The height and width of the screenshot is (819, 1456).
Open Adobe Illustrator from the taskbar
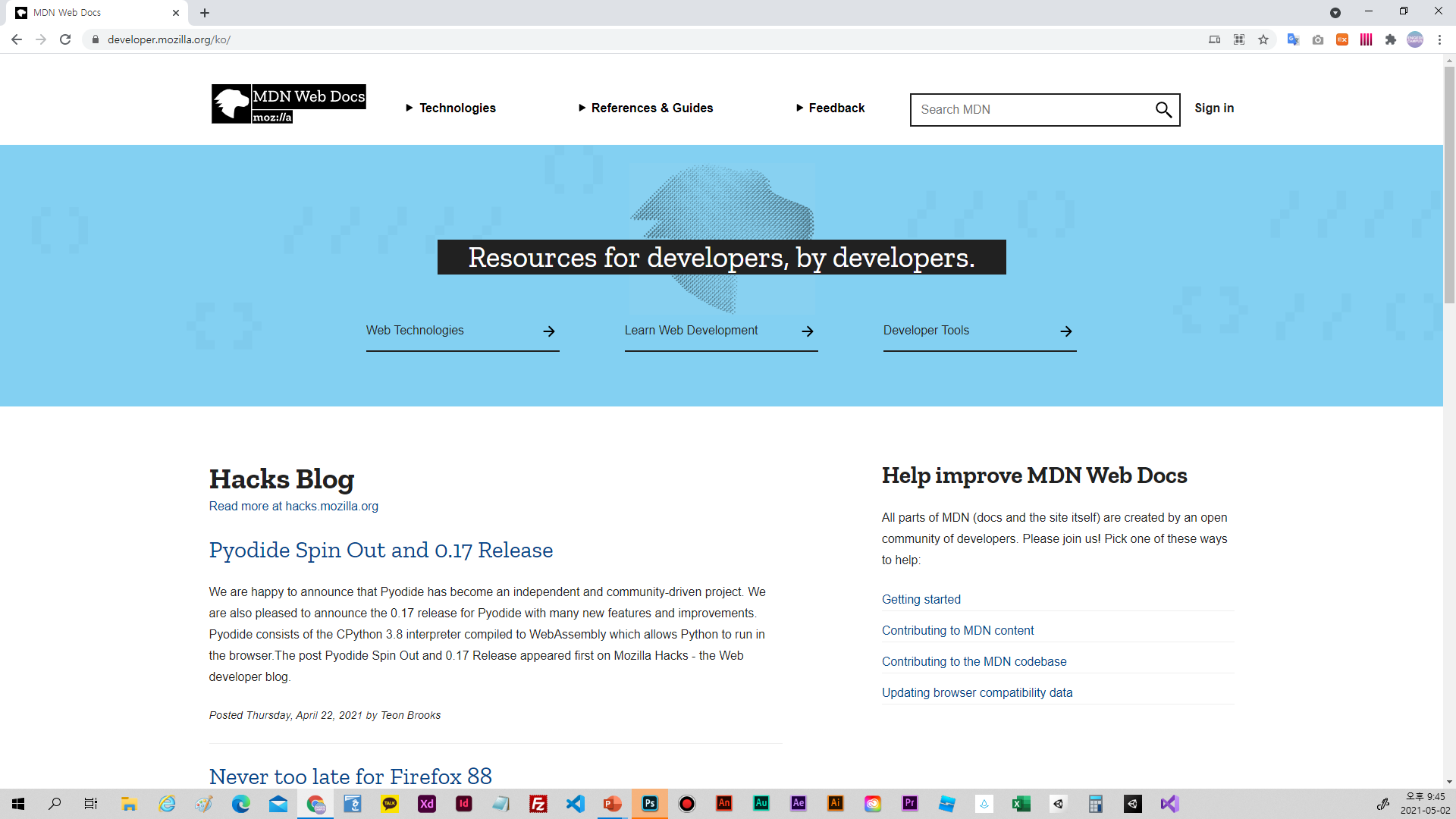[836, 804]
